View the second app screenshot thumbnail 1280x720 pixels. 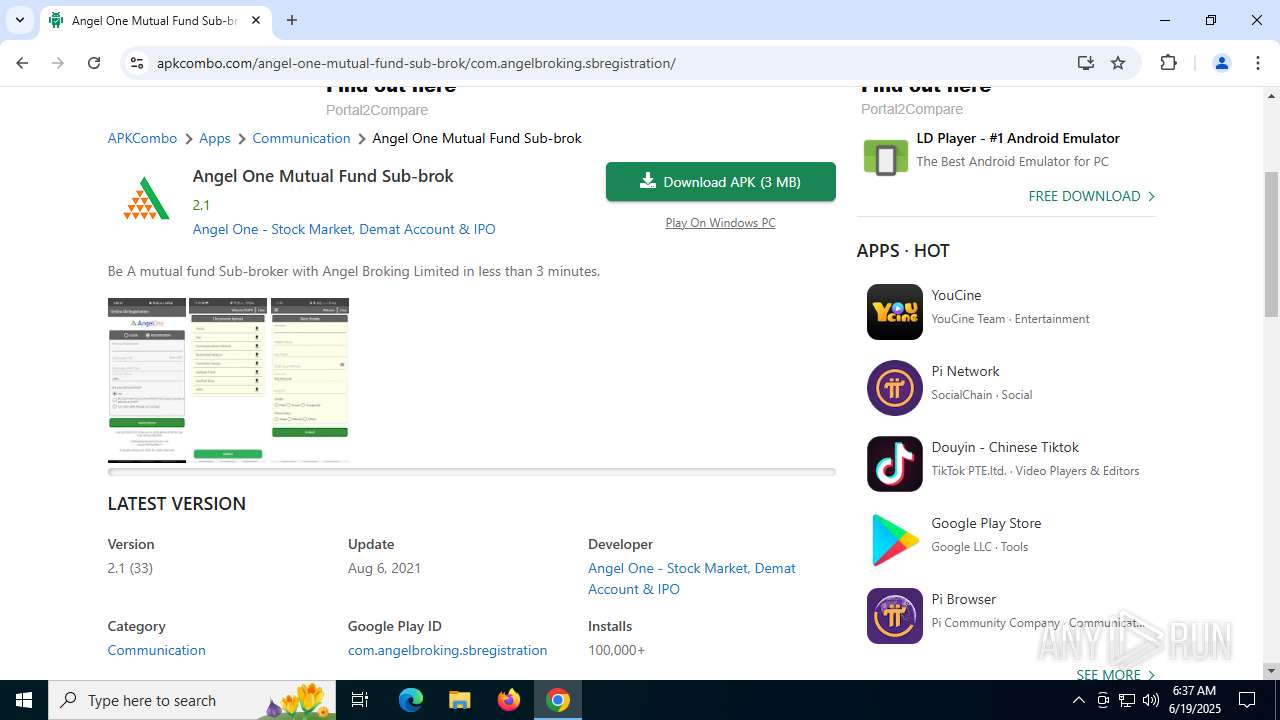pos(228,380)
